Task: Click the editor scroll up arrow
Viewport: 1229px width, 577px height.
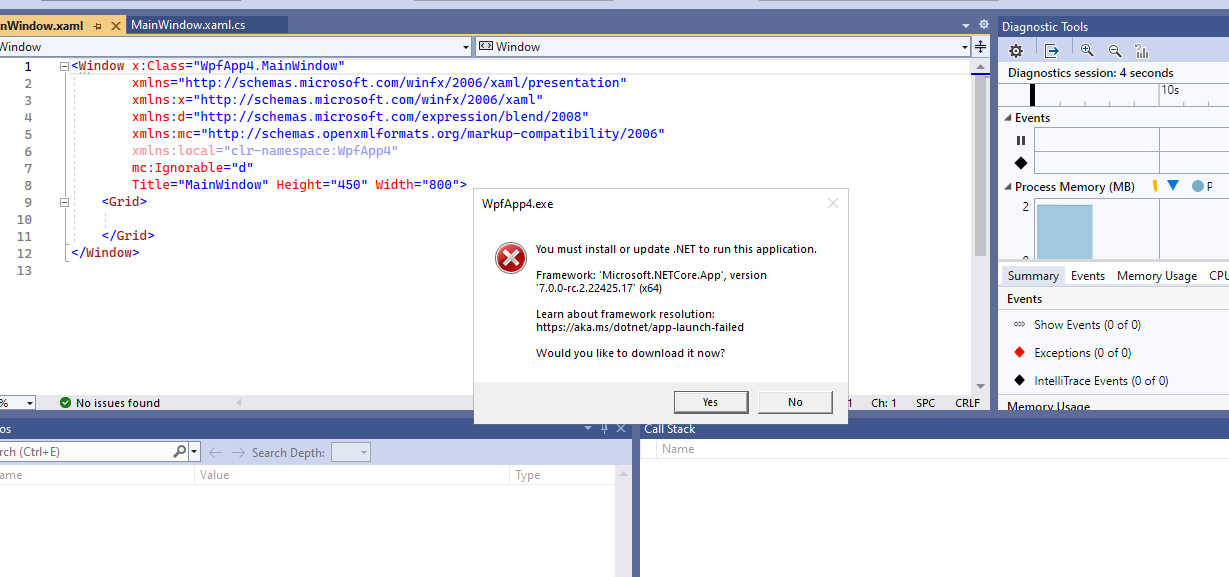Action: pyautogui.click(x=980, y=66)
